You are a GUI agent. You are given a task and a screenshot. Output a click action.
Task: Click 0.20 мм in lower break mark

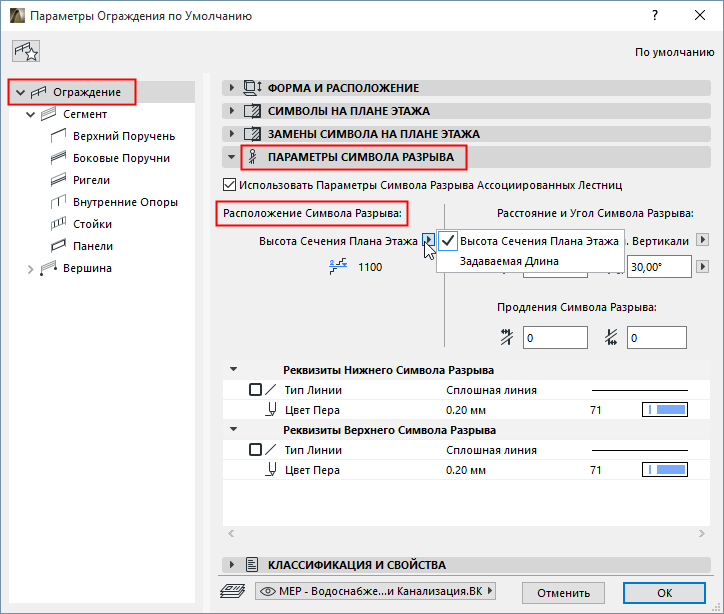(x=465, y=410)
